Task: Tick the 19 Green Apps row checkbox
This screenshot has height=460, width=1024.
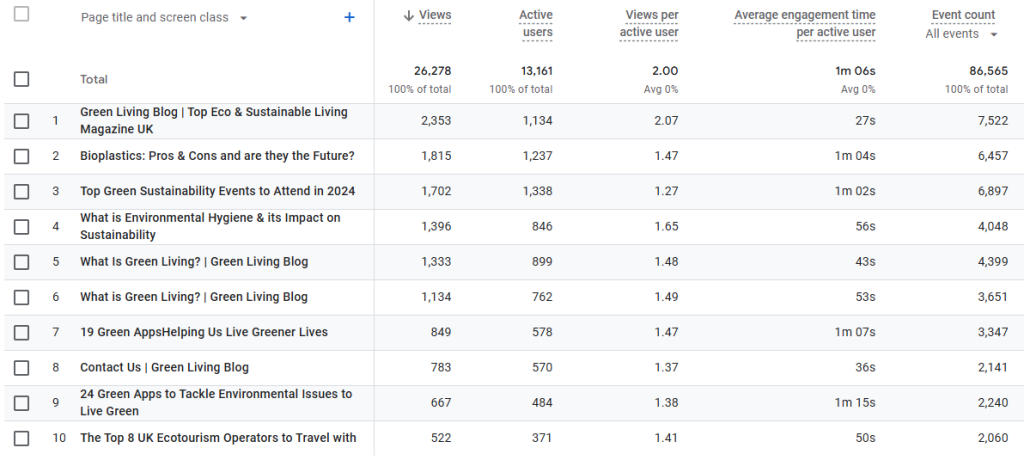Action: [22, 333]
